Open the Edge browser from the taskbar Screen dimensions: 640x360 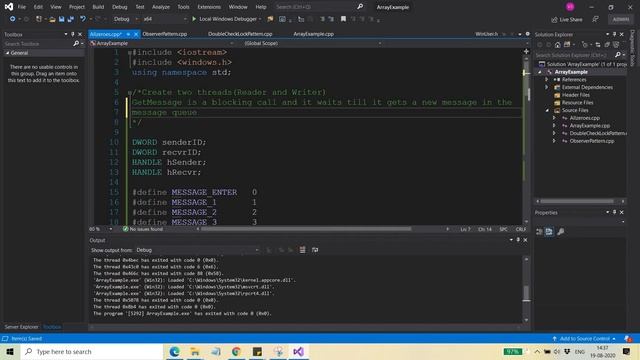tap(174, 351)
